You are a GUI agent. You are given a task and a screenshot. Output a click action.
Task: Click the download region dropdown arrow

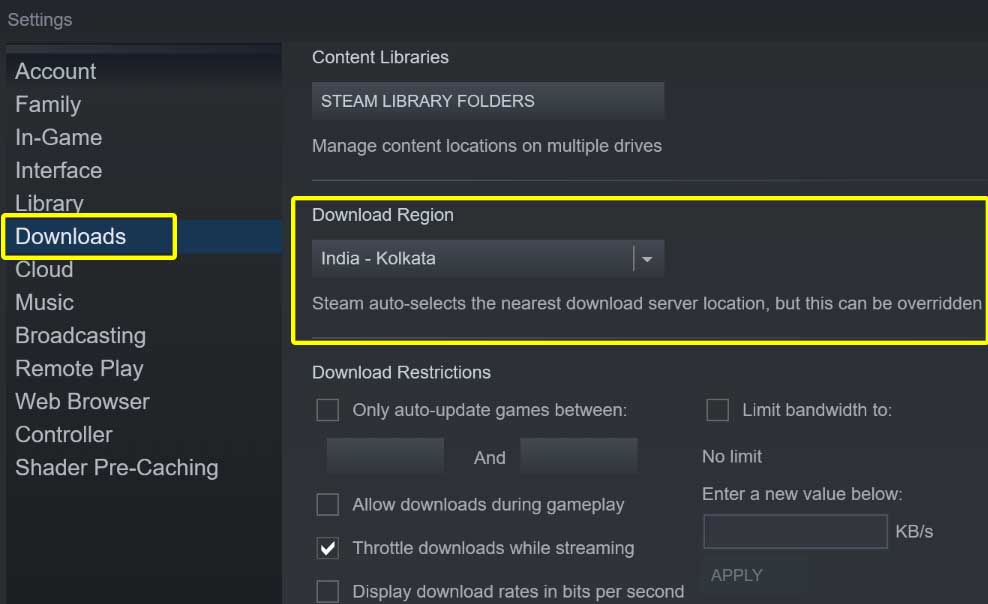[647, 259]
